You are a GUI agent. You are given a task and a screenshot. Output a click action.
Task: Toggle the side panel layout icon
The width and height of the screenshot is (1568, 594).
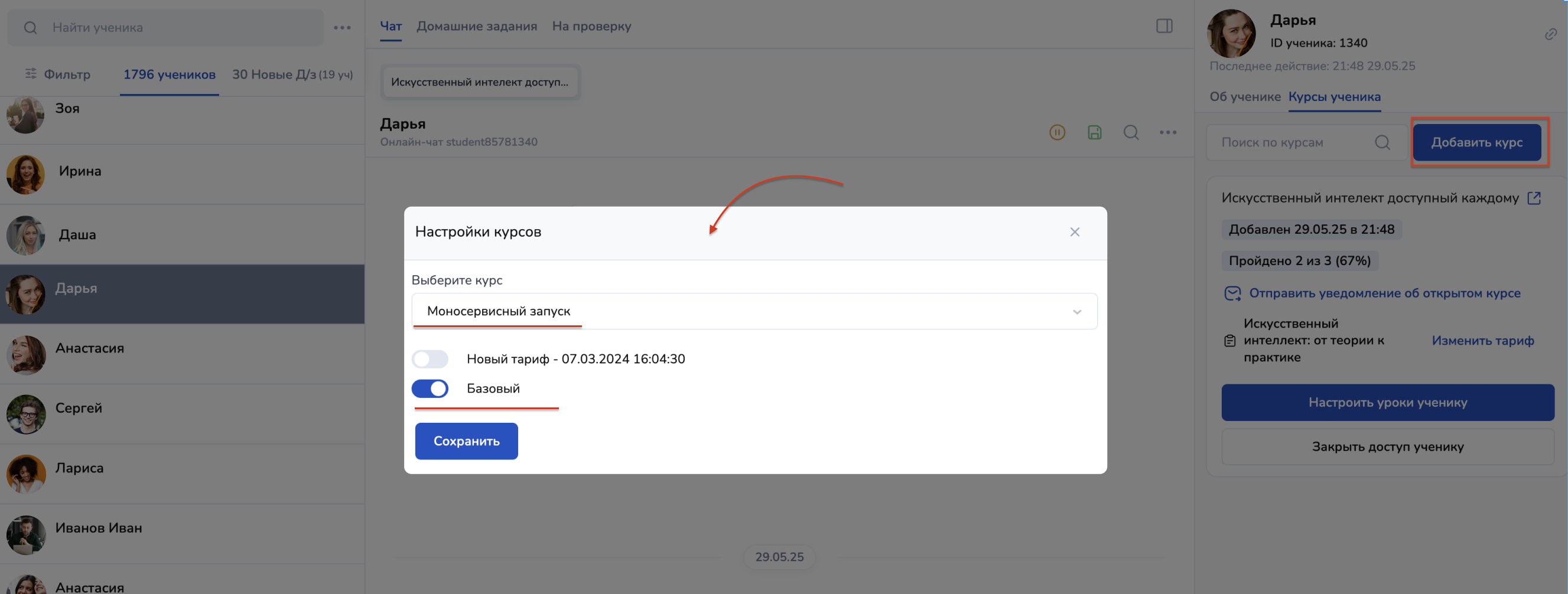click(1164, 26)
